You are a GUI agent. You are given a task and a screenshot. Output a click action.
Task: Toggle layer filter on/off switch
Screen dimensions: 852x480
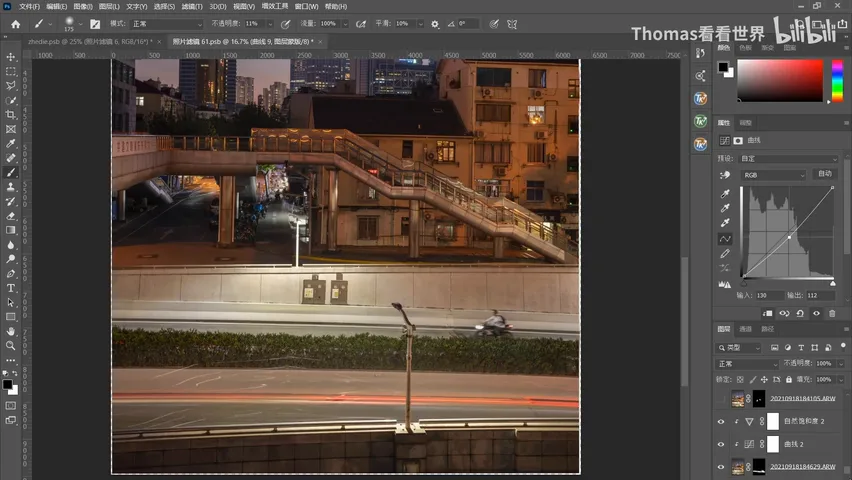[x=843, y=346]
